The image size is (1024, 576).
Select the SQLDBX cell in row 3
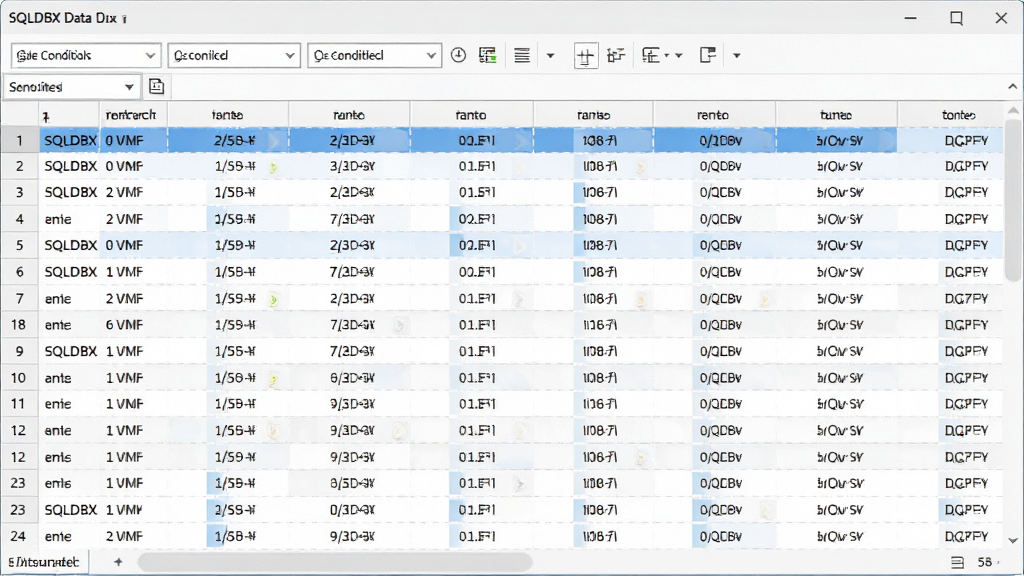coord(70,193)
